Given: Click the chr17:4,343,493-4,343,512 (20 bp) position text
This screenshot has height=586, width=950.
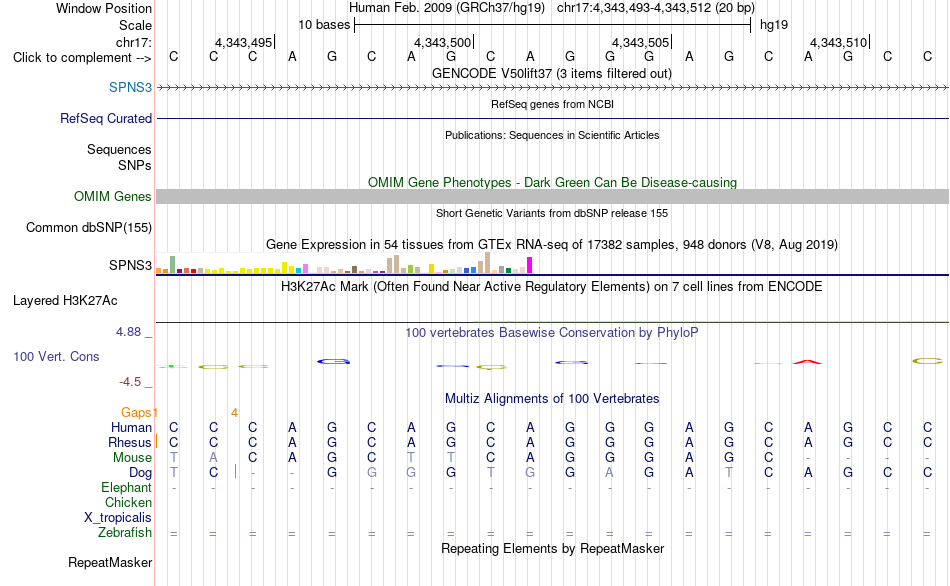Looking at the screenshot, I should [656, 8].
